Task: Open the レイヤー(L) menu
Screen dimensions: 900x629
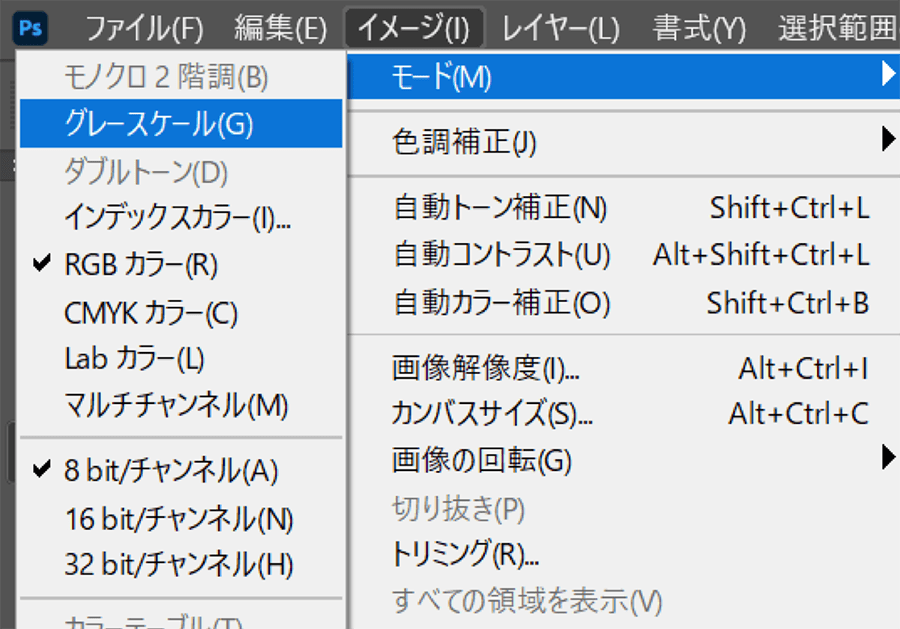Action: (560, 28)
